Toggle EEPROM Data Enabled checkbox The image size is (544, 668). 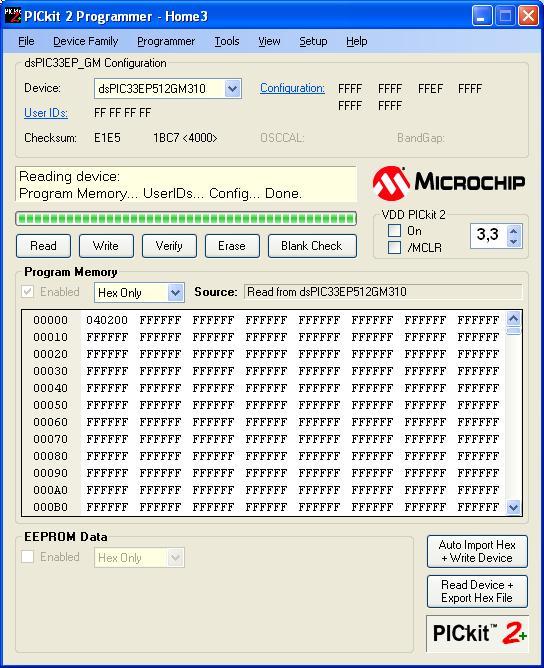click(28, 557)
